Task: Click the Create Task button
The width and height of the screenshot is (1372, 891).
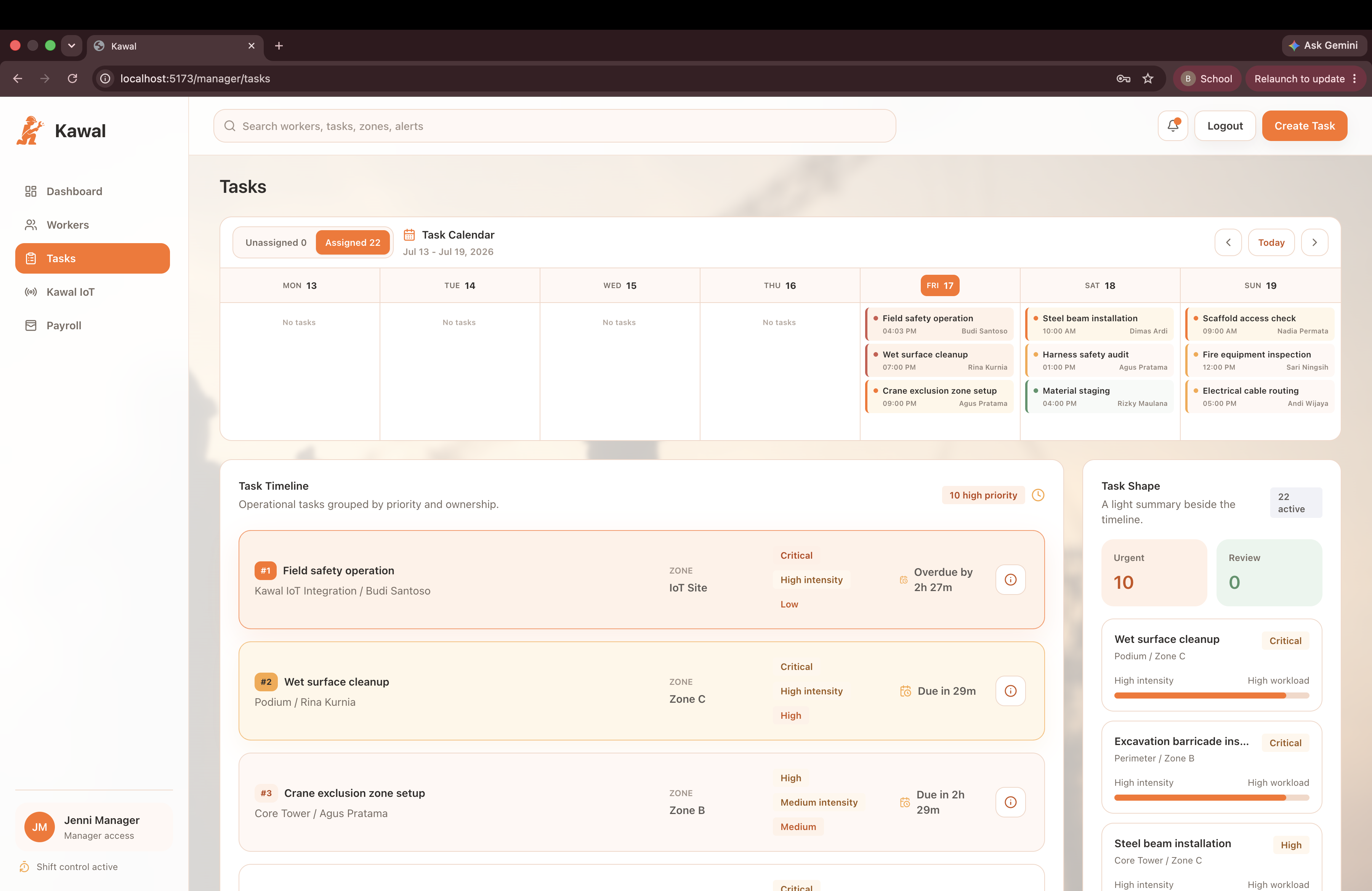Action: point(1304,126)
